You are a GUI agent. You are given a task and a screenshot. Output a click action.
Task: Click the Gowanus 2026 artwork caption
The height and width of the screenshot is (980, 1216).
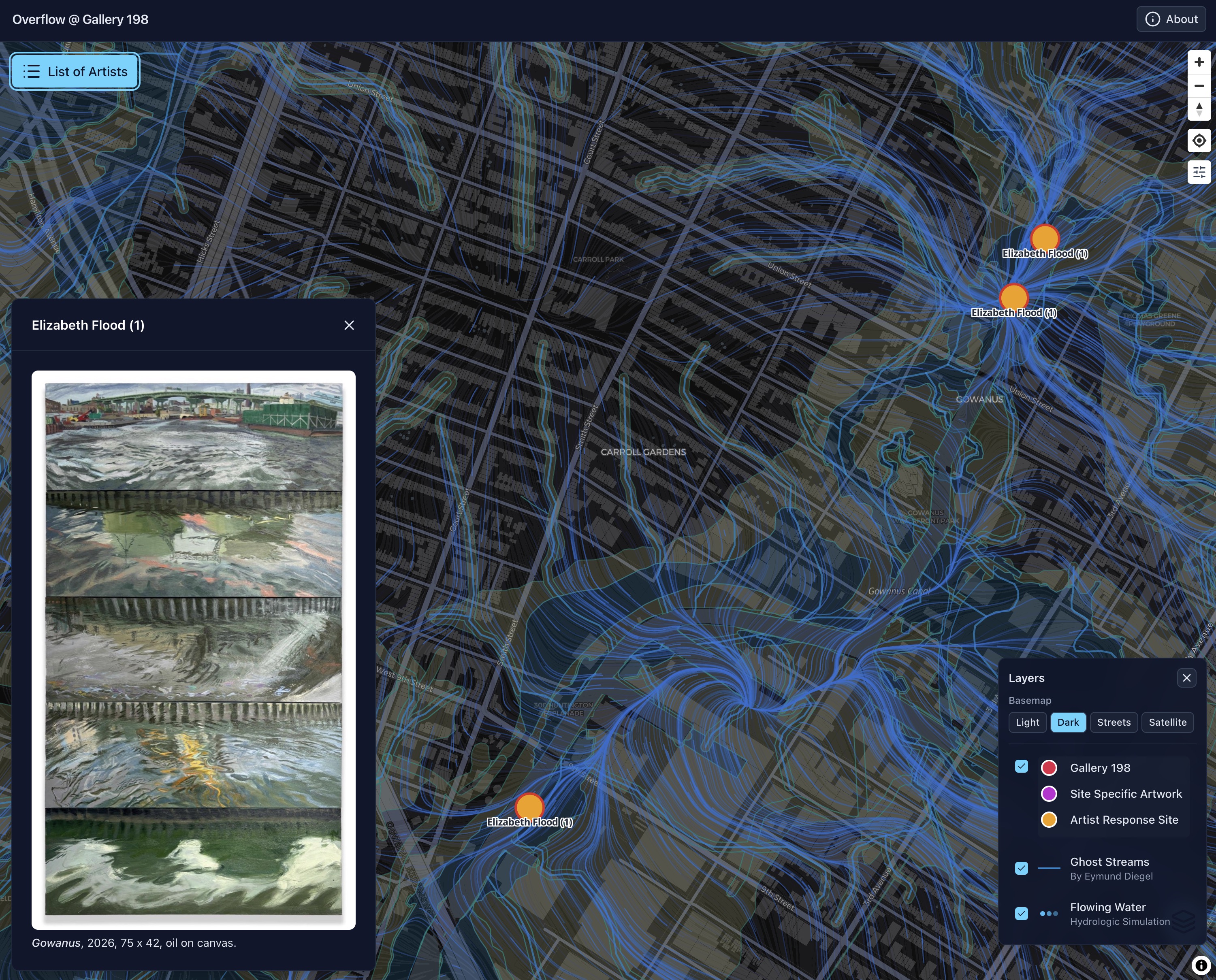(x=134, y=943)
